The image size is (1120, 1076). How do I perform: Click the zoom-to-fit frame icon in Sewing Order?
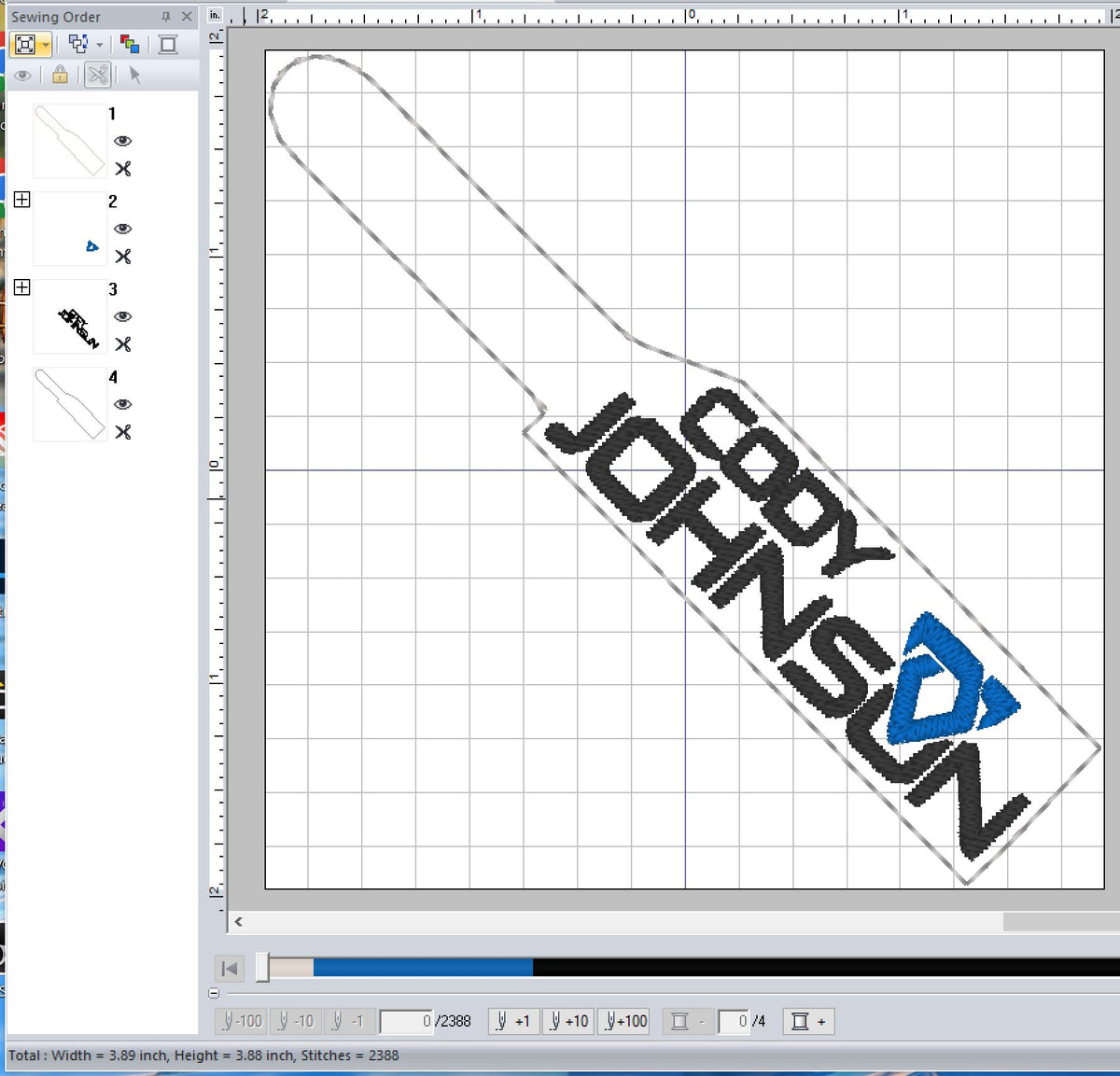25,44
